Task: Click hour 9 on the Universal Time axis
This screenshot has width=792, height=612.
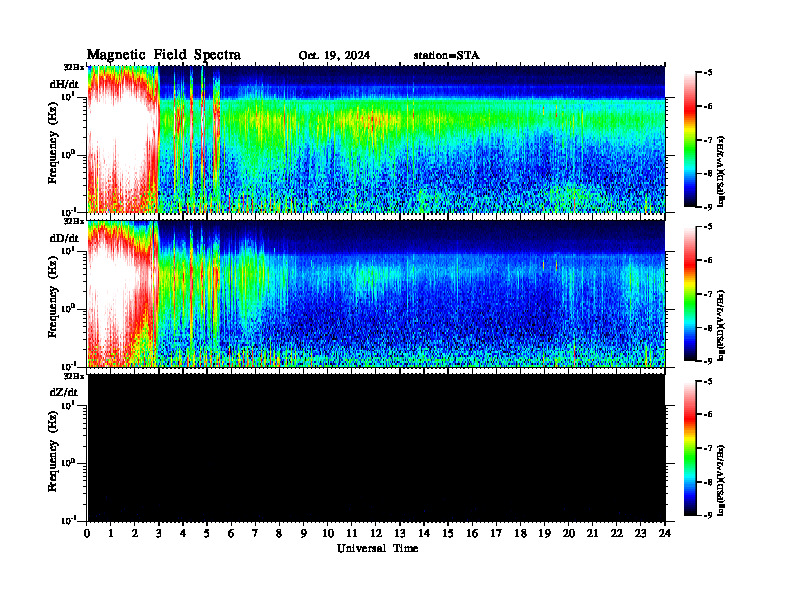Action: pos(304,533)
